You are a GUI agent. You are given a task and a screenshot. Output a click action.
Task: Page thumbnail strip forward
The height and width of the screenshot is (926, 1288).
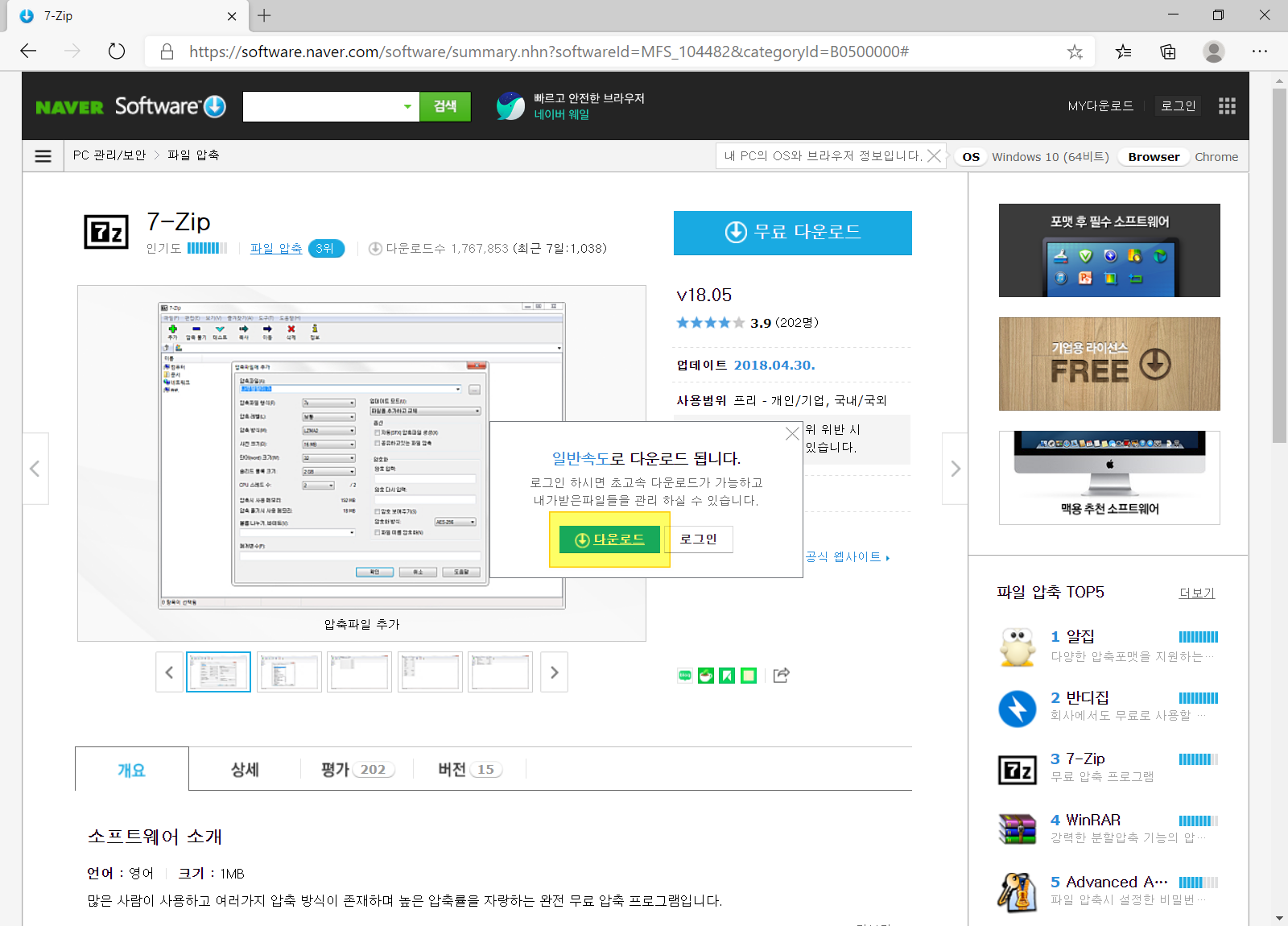click(x=554, y=672)
